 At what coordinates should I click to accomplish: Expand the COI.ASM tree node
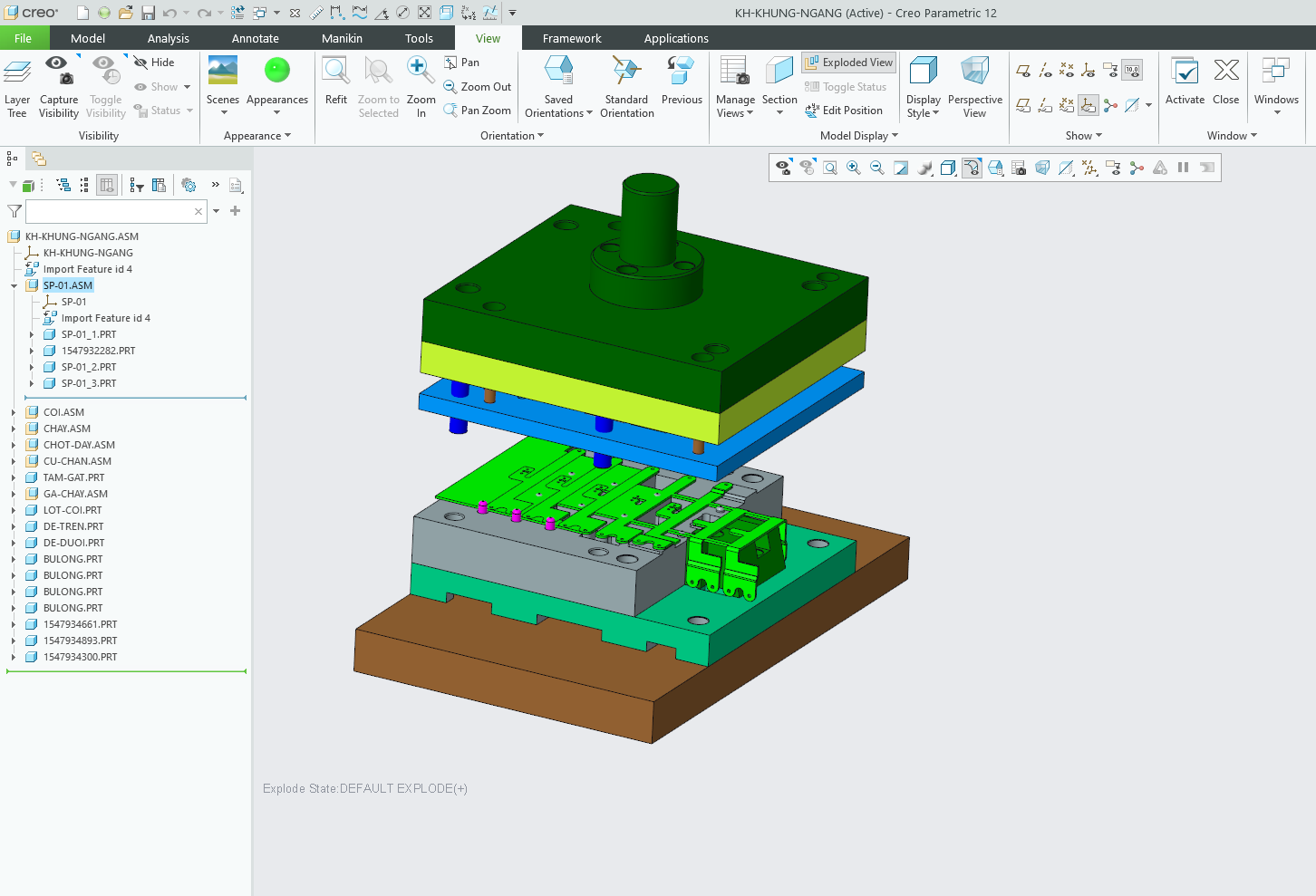coord(14,412)
